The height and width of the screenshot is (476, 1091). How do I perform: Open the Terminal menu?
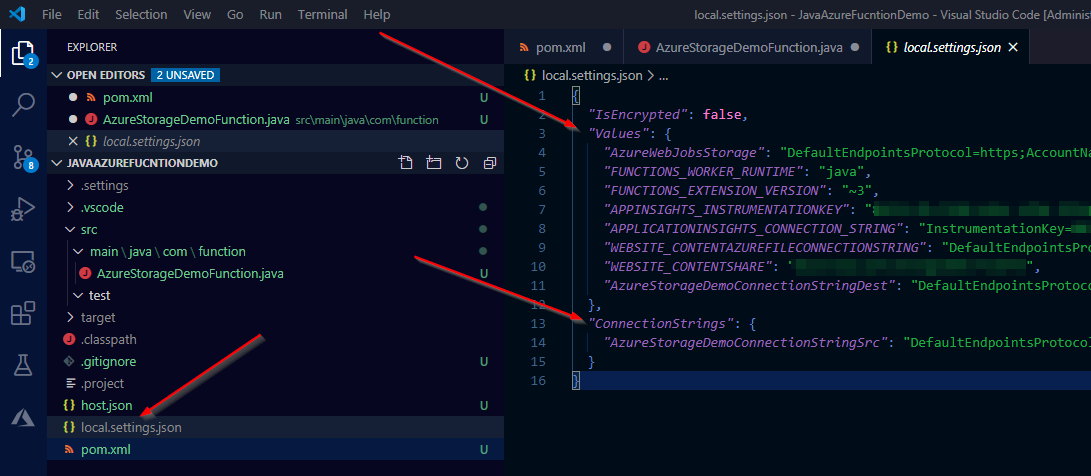(322, 15)
